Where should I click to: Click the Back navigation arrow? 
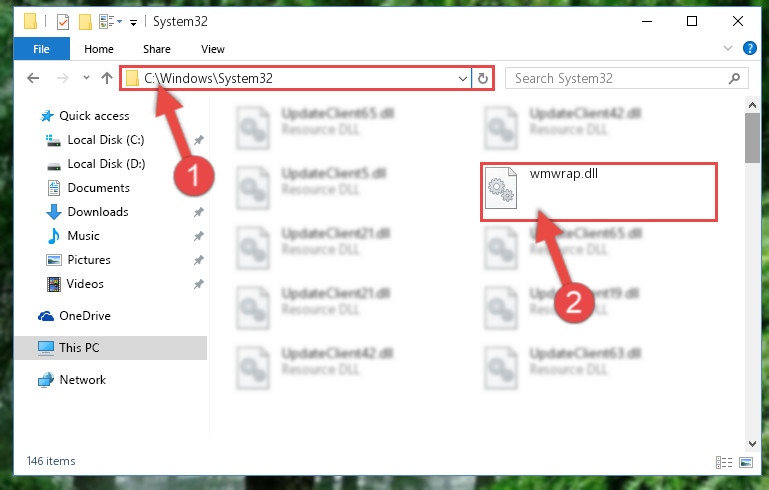33,78
